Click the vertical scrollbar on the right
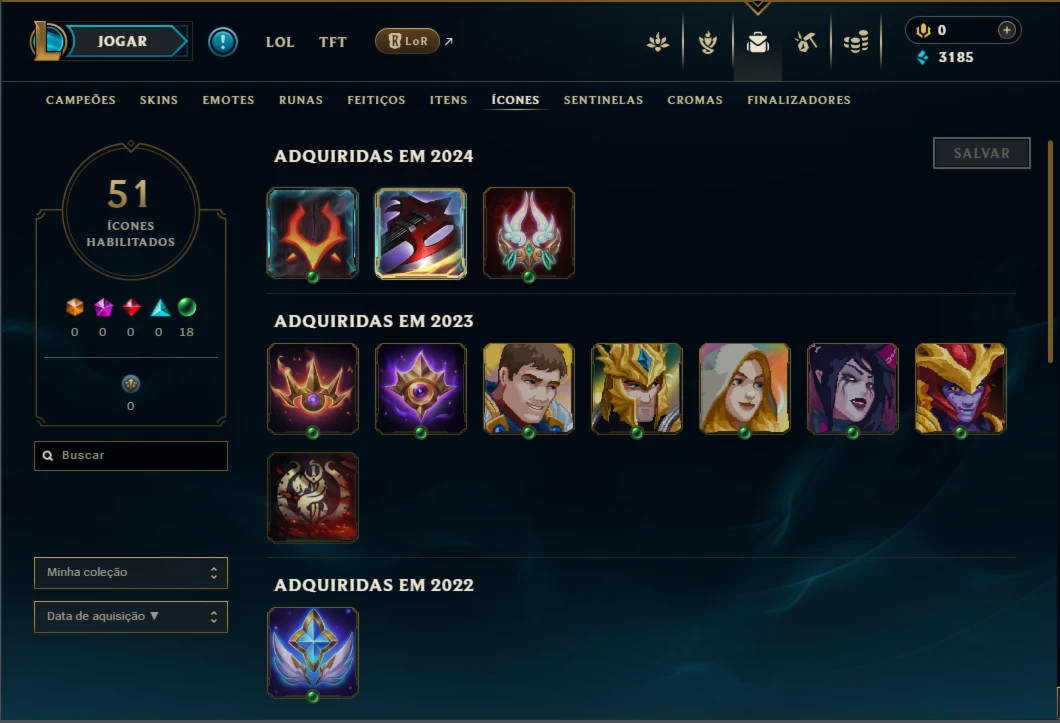 point(1050,252)
